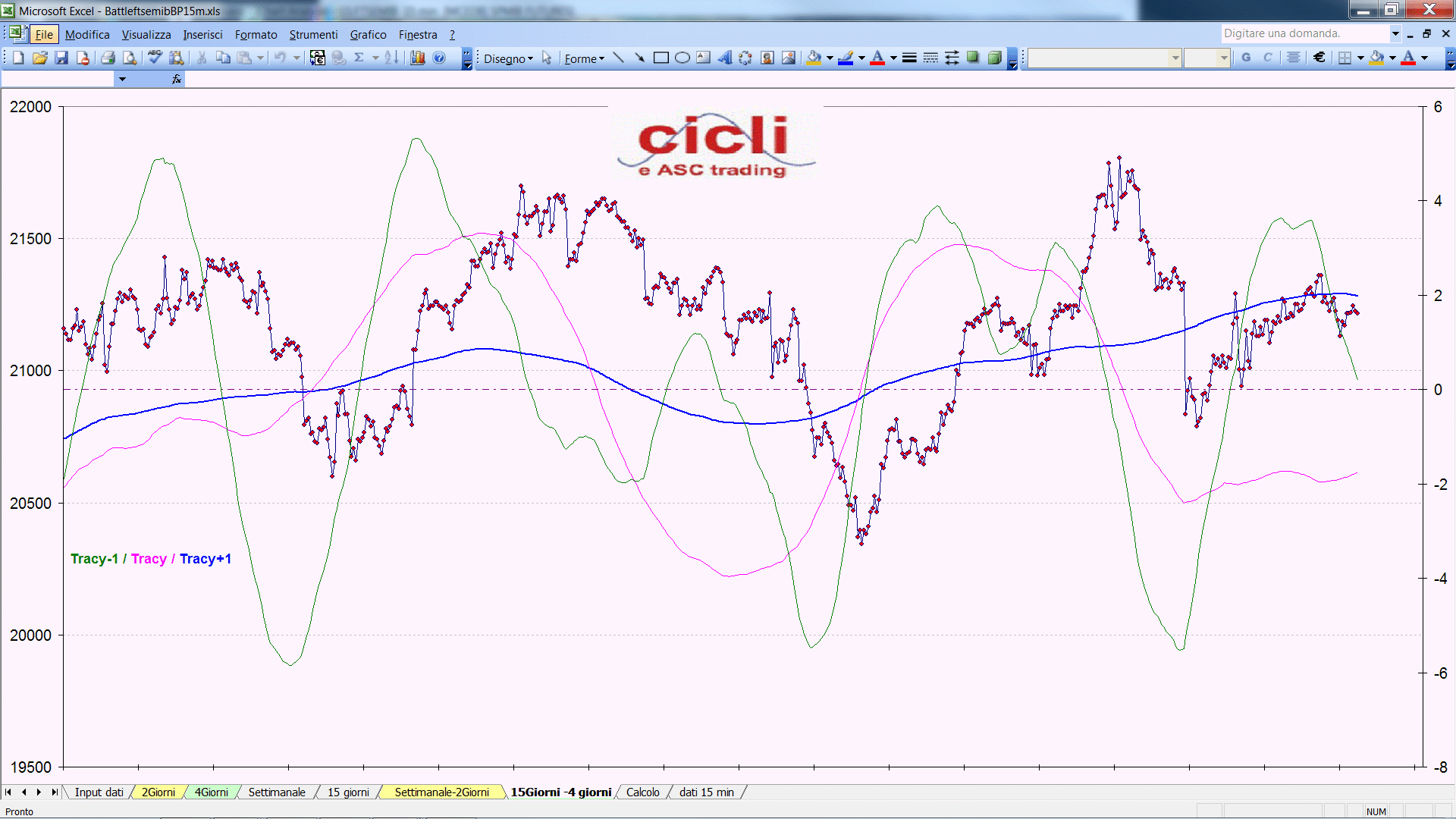The height and width of the screenshot is (819, 1456).
Task: Expand the Undo history arrow
Action: click(x=297, y=58)
